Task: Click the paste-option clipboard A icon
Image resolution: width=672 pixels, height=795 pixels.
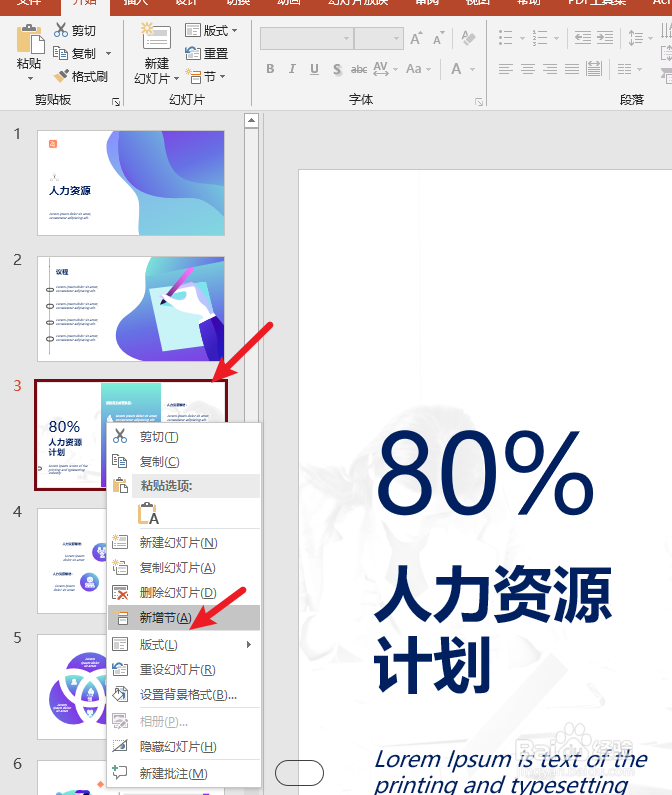Action: click(148, 513)
